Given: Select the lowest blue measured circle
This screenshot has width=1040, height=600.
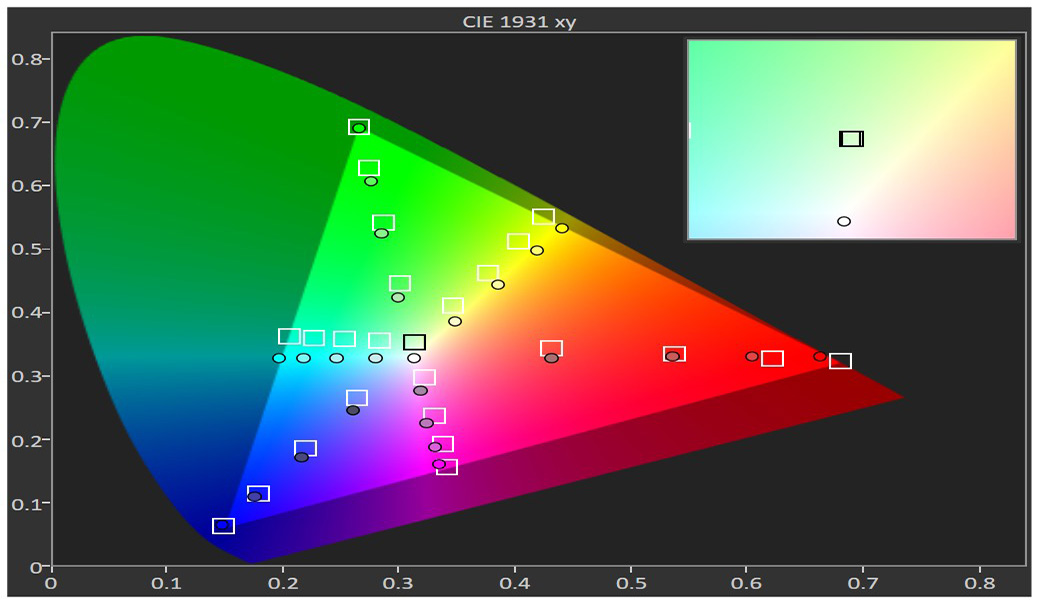Looking at the screenshot, I should [254, 496].
